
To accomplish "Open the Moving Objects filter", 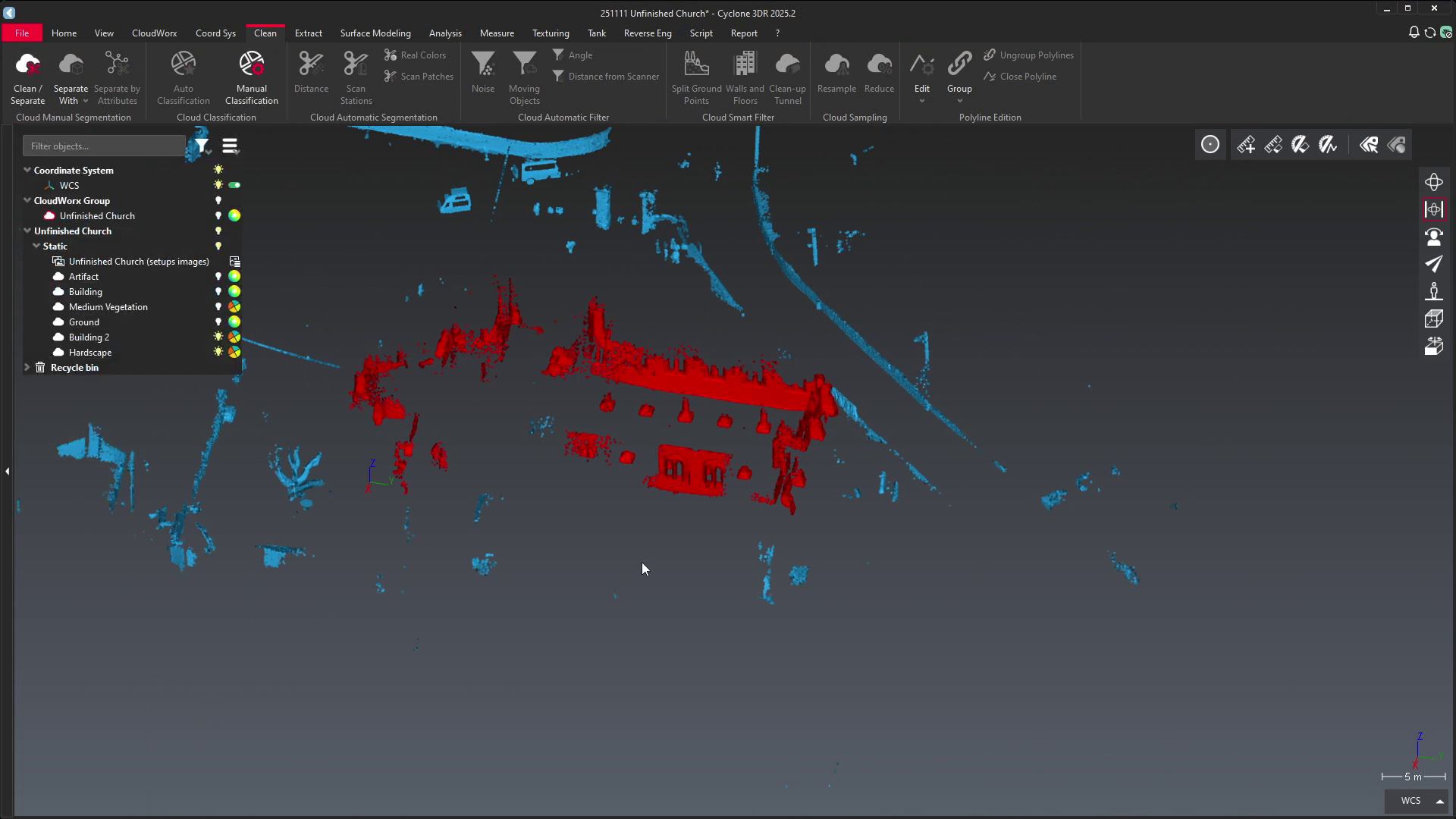I will pyautogui.click(x=524, y=77).
